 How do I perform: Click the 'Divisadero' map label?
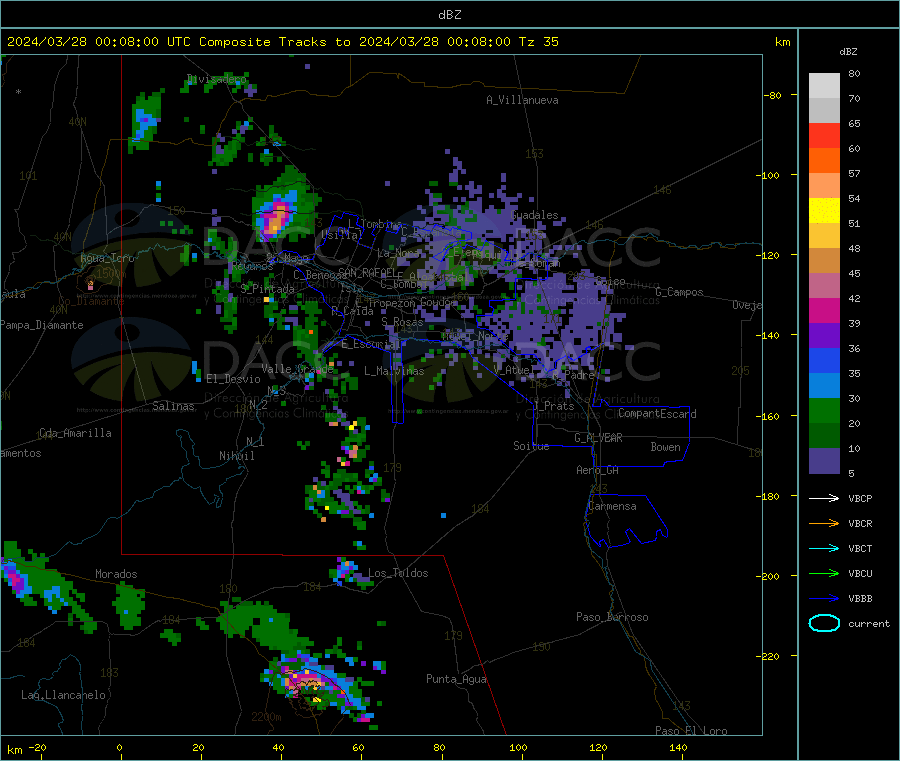click(216, 79)
